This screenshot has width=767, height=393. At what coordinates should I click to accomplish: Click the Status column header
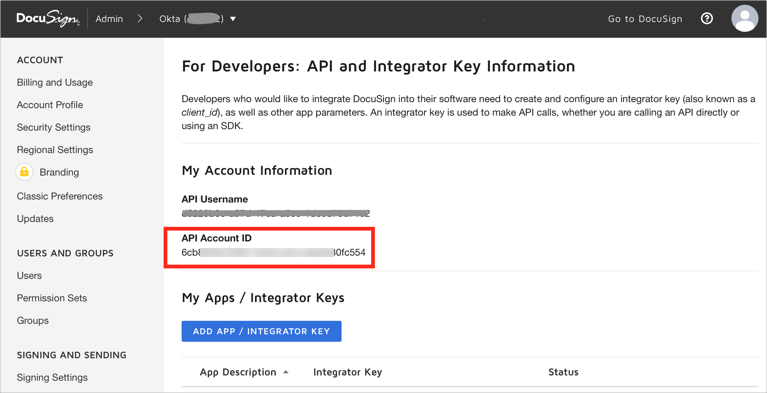click(563, 372)
